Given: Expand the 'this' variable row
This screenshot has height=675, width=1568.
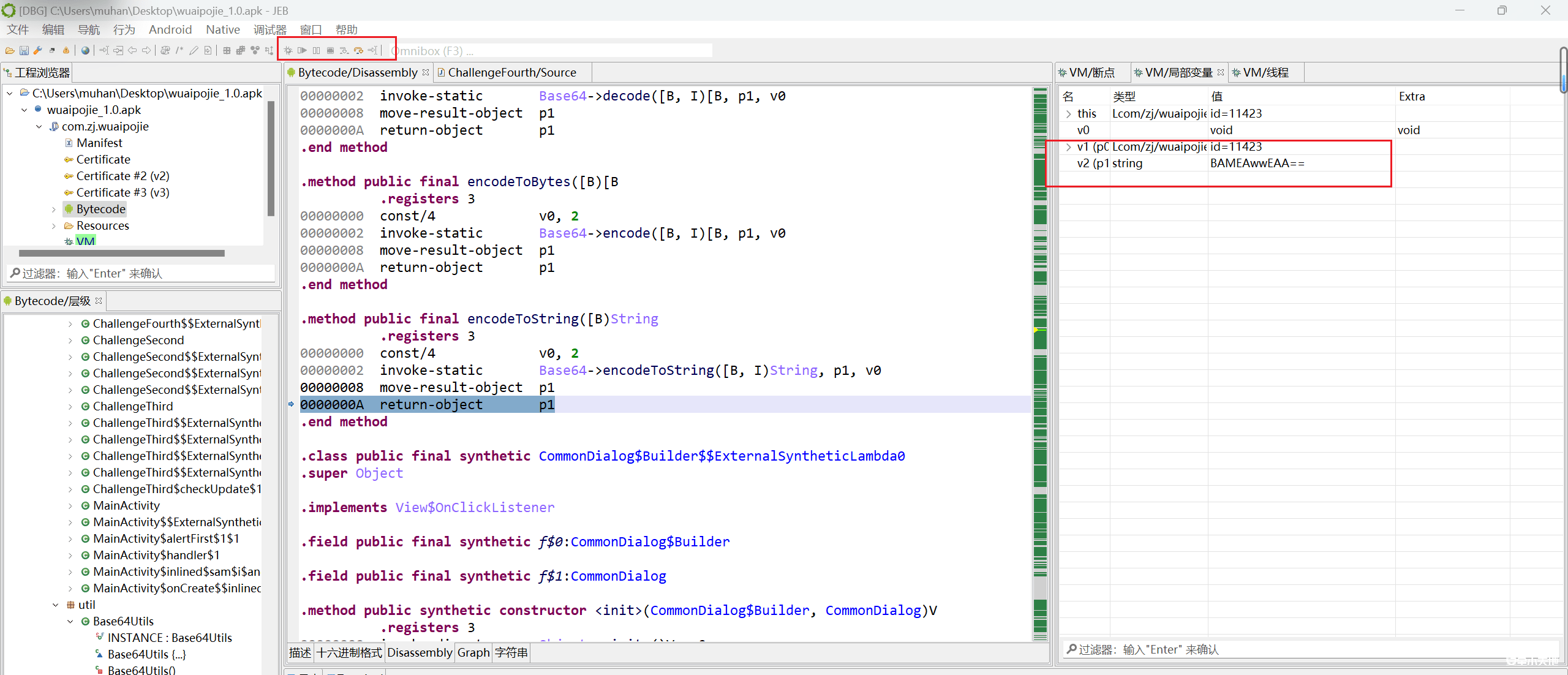Looking at the screenshot, I should point(1069,114).
